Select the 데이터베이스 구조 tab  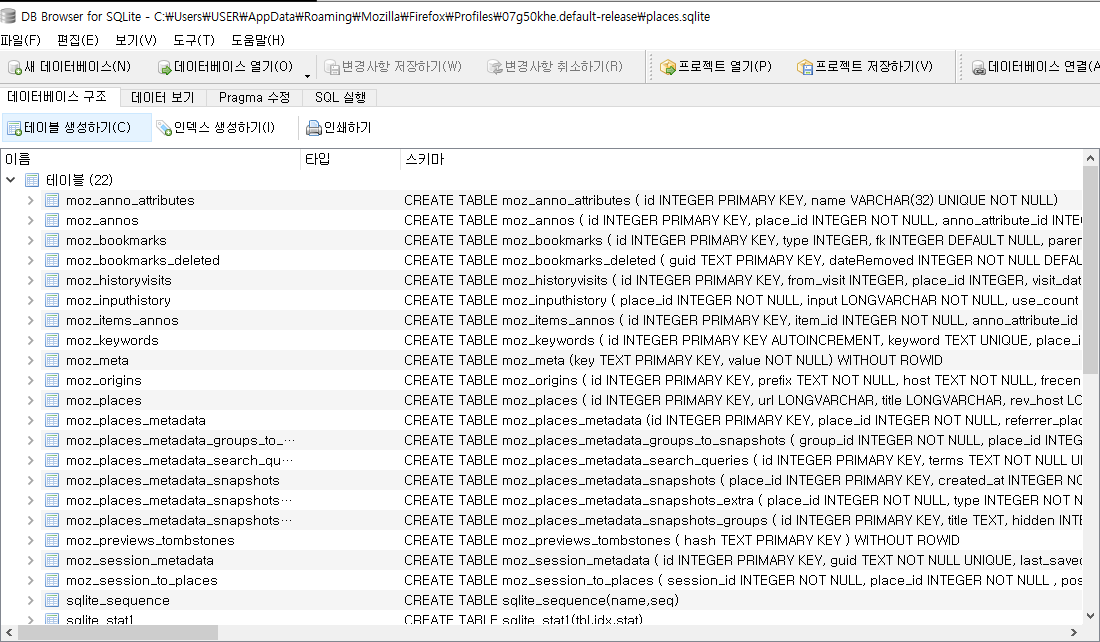click(x=58, y=97)
